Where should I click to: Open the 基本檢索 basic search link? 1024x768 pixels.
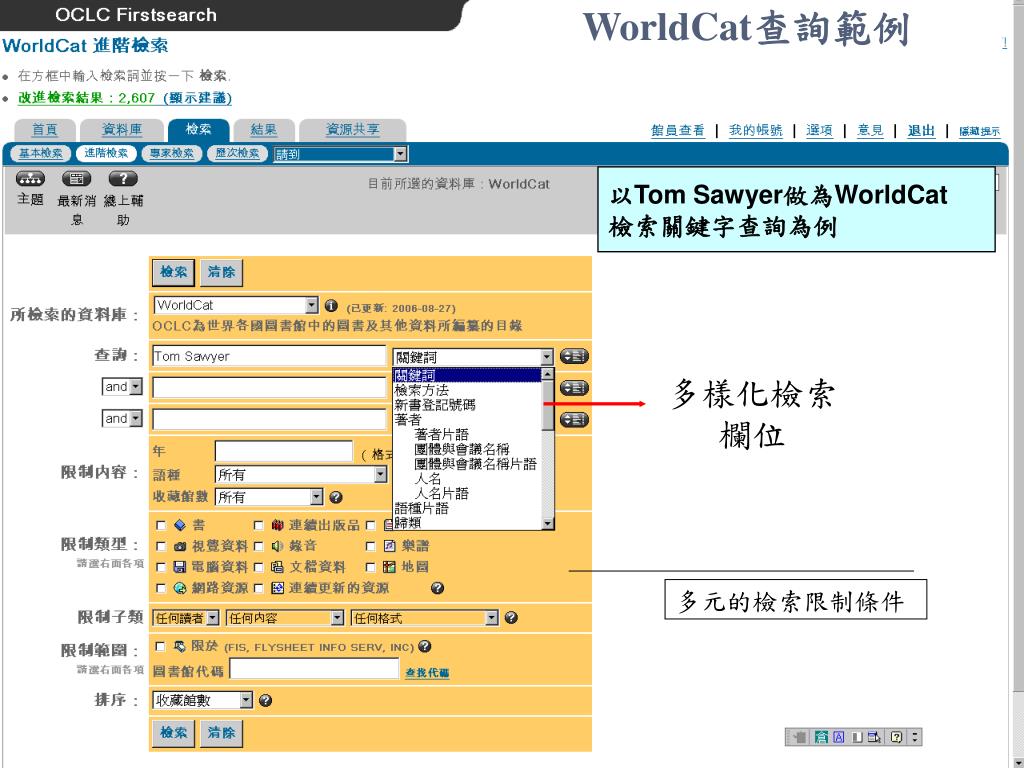point(40,153)
